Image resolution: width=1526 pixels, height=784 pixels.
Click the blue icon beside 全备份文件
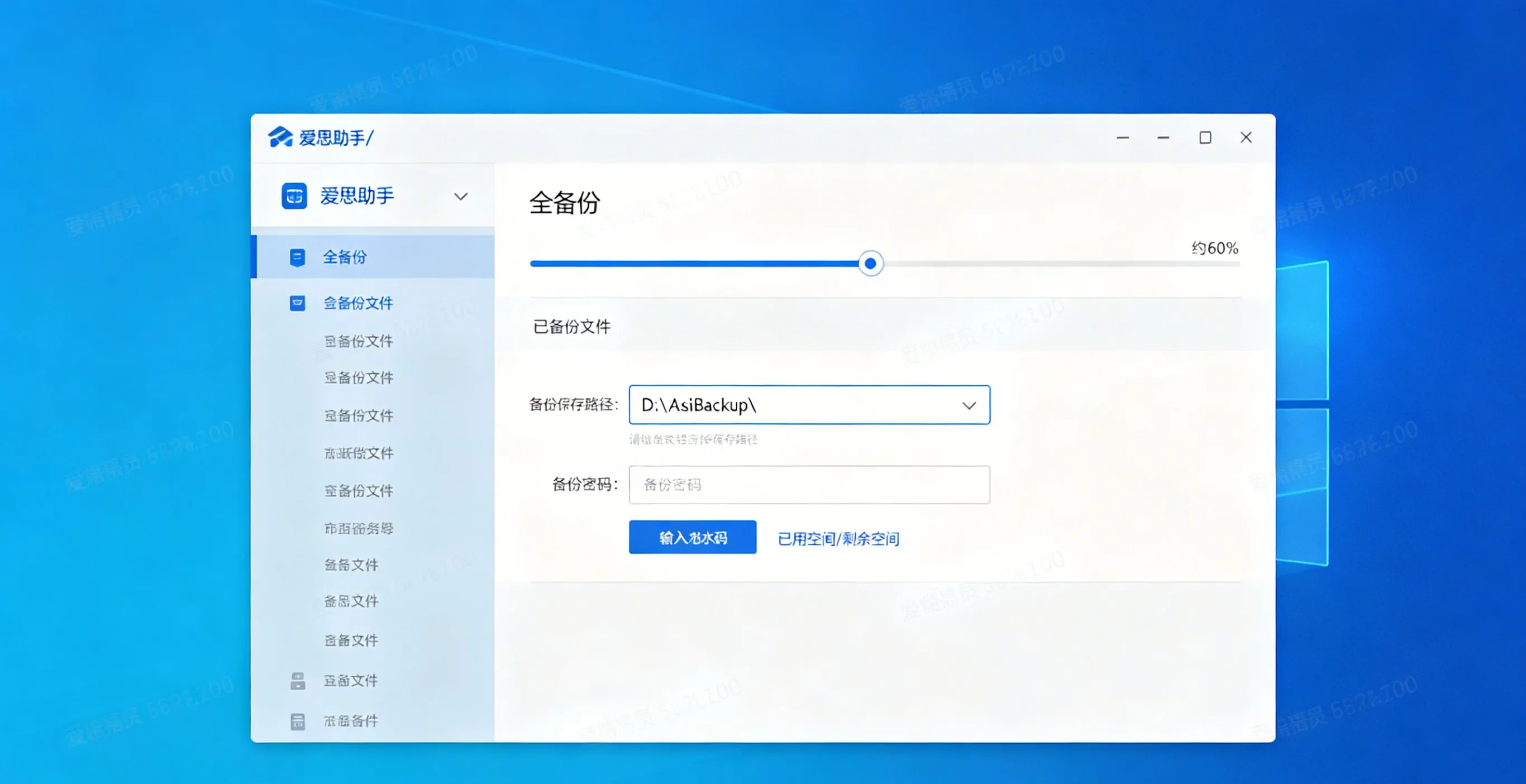(297, 303)
